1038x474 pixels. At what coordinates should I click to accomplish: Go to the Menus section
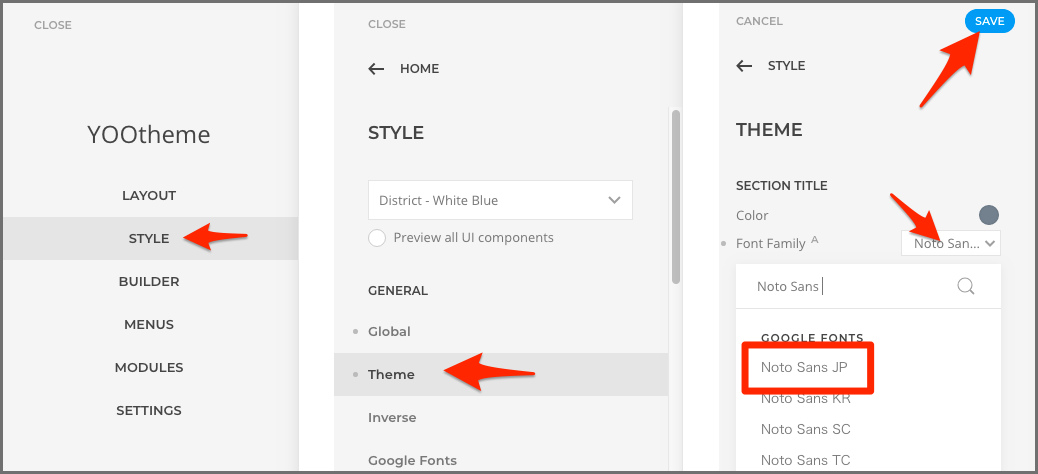(149, 324)
